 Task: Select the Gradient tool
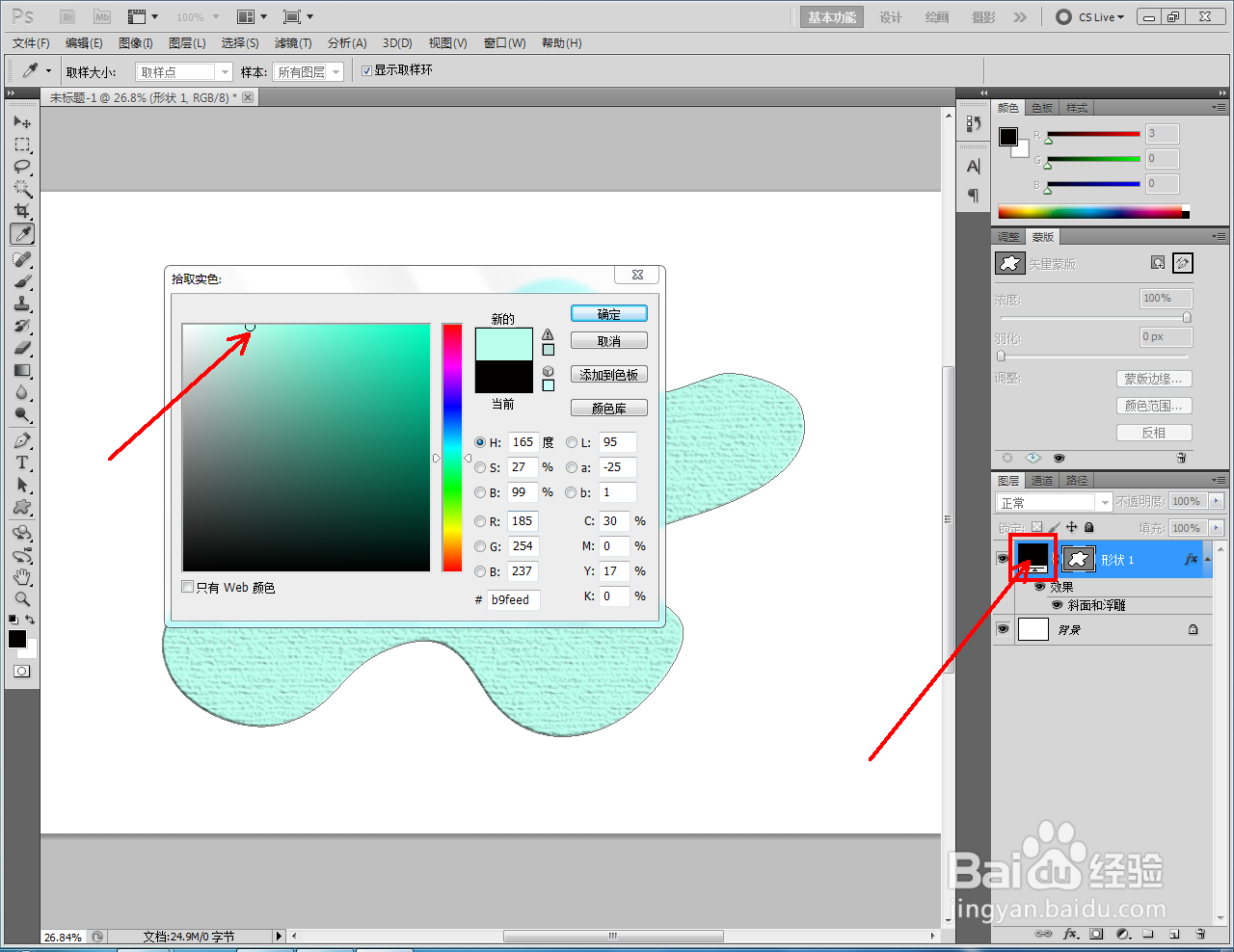22,370
